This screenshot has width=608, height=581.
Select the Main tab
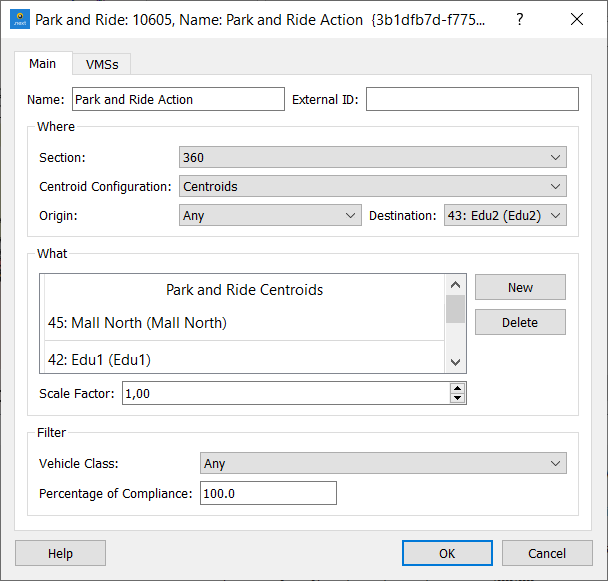(43, 63)
